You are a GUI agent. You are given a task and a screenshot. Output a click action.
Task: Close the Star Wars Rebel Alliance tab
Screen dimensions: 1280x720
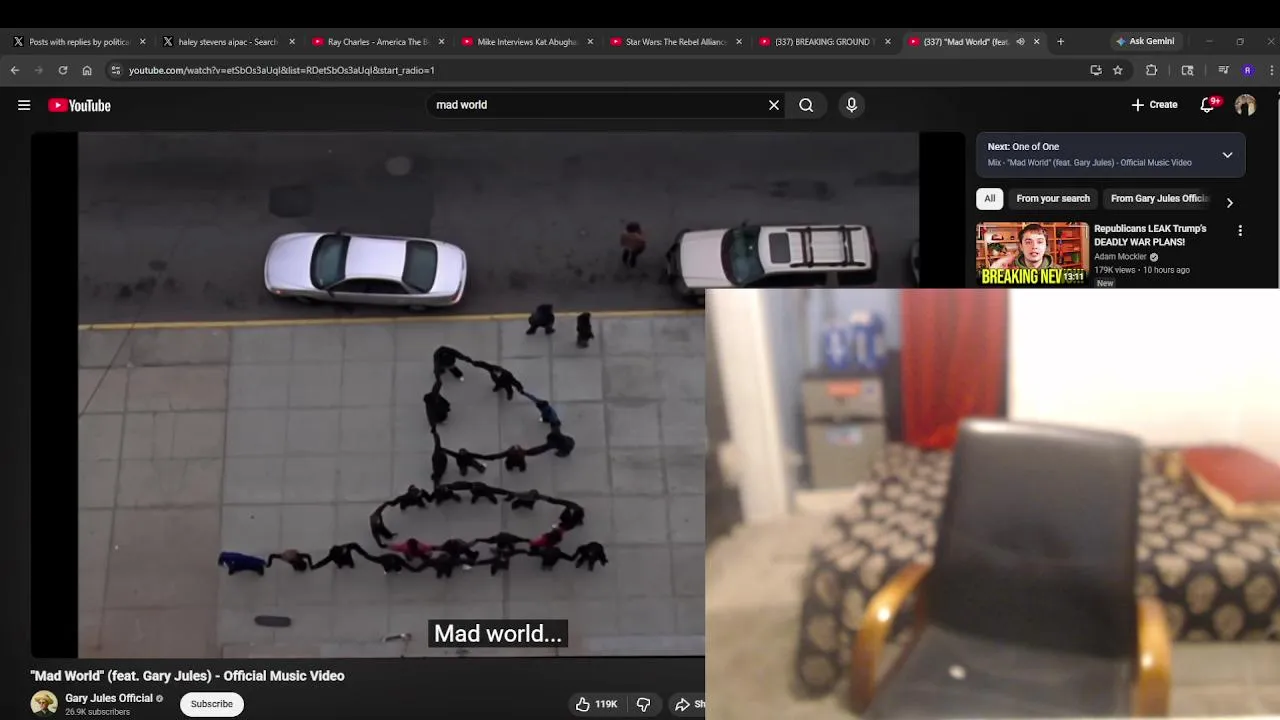click(739, 42)
